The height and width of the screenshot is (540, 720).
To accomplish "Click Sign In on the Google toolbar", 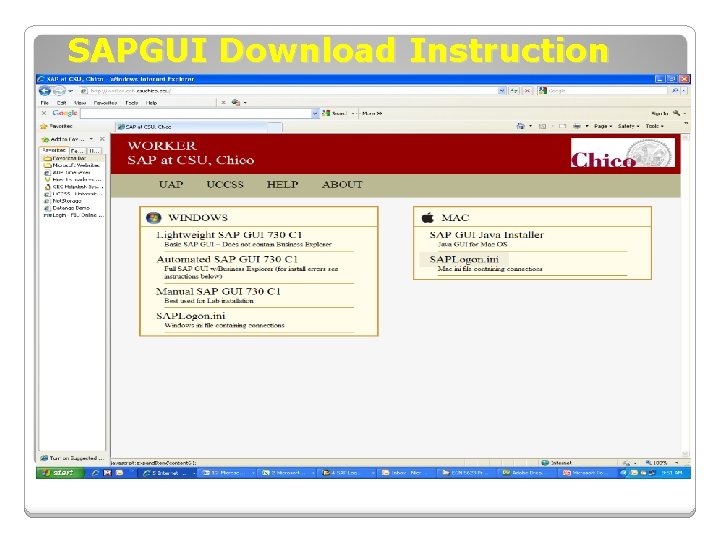I will coord(660,113).
